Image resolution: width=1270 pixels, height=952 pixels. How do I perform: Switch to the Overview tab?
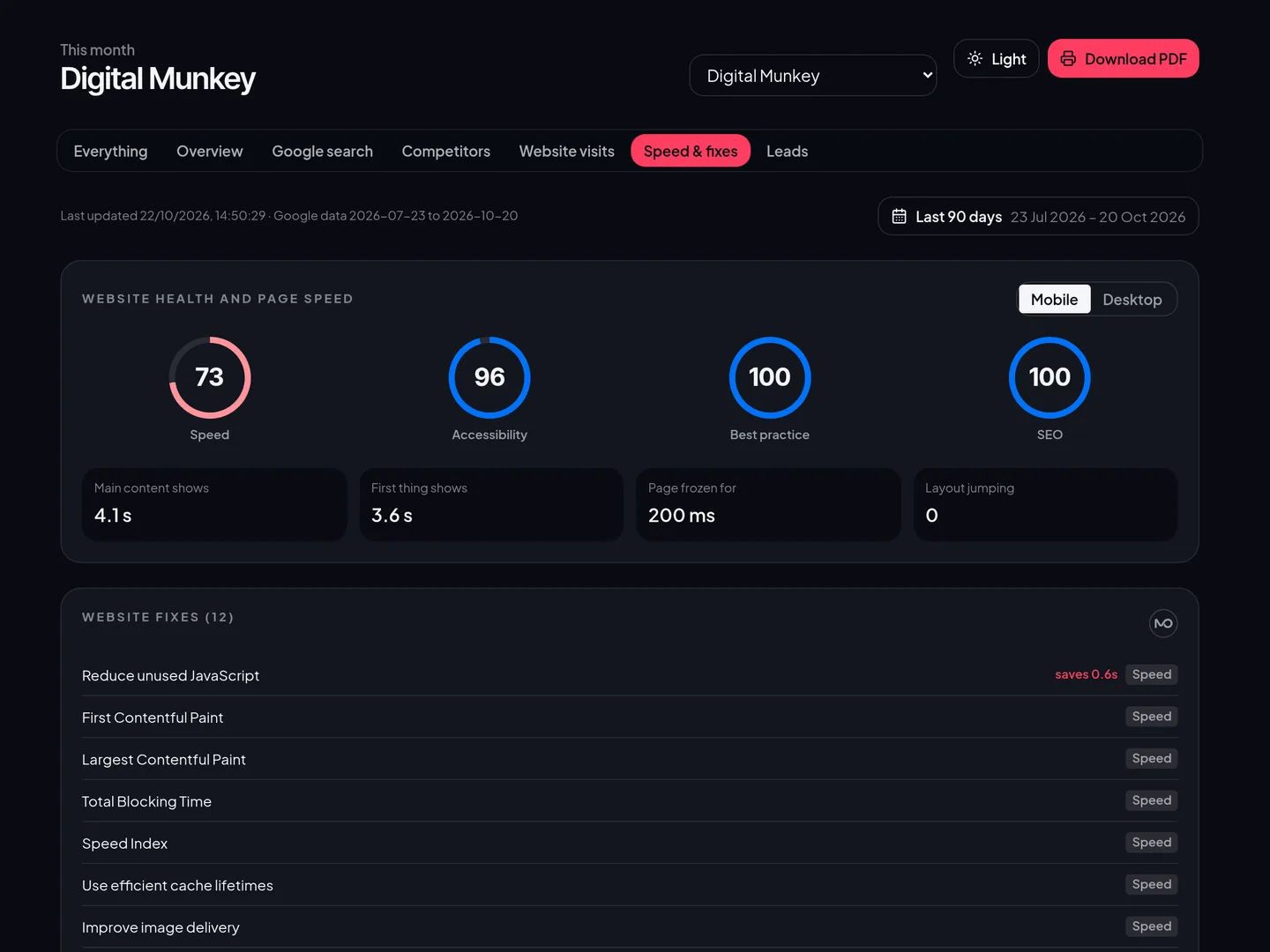coord(209,151)
